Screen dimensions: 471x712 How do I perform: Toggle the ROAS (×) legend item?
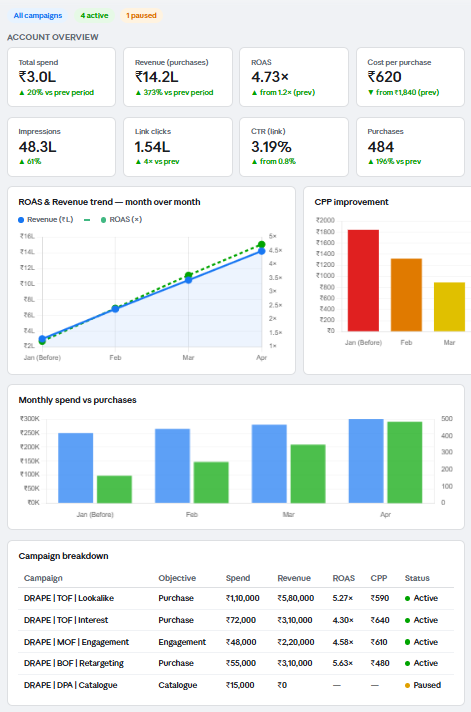121,220
